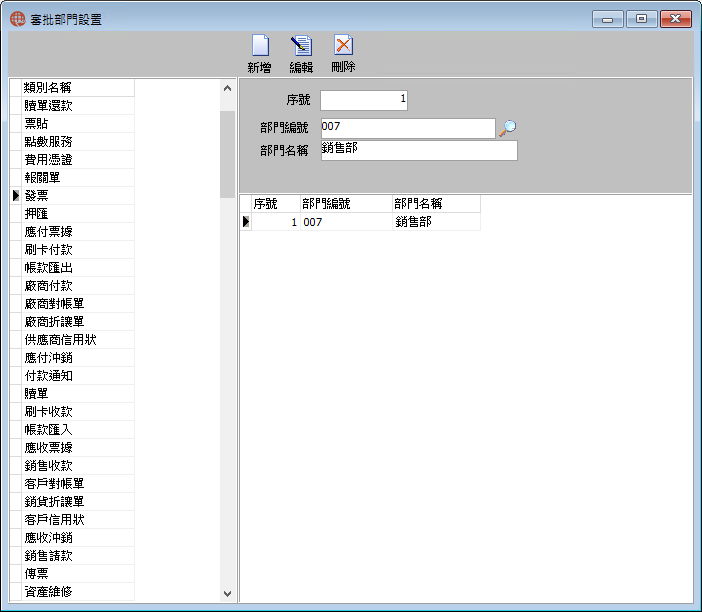The height and width of the screenshot is (612, 702).
Task: Select 應收沖銷 category row
Action: point(78,538)
